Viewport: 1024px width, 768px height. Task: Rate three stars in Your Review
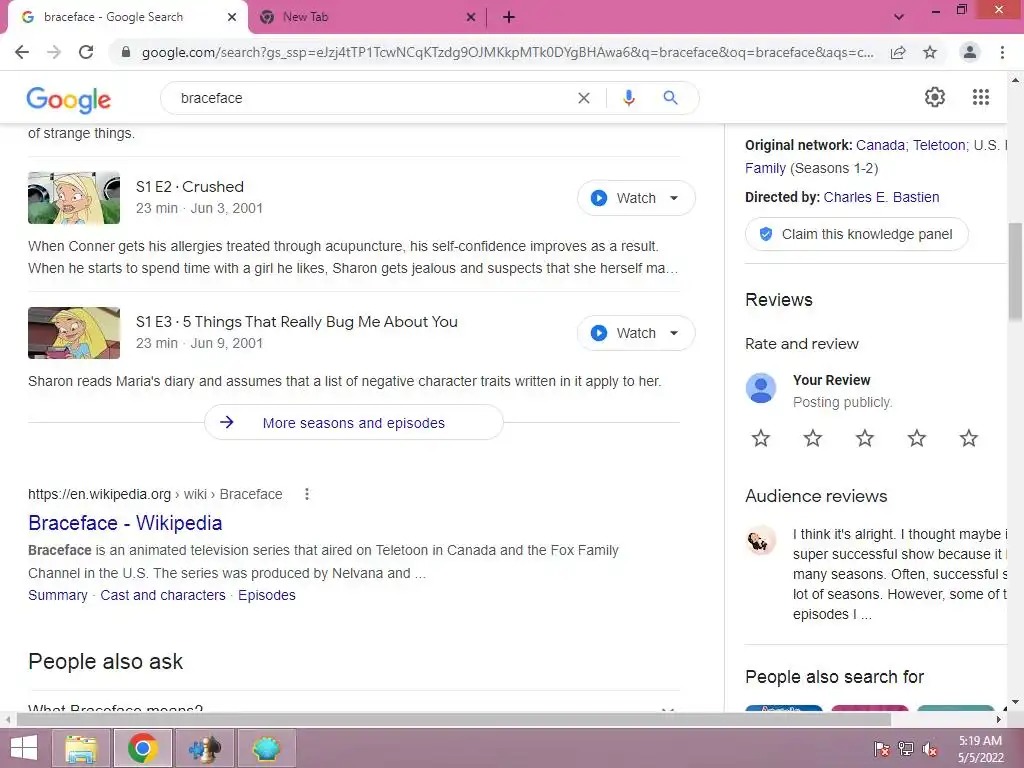pyautogui.click(x=865, y=438)
